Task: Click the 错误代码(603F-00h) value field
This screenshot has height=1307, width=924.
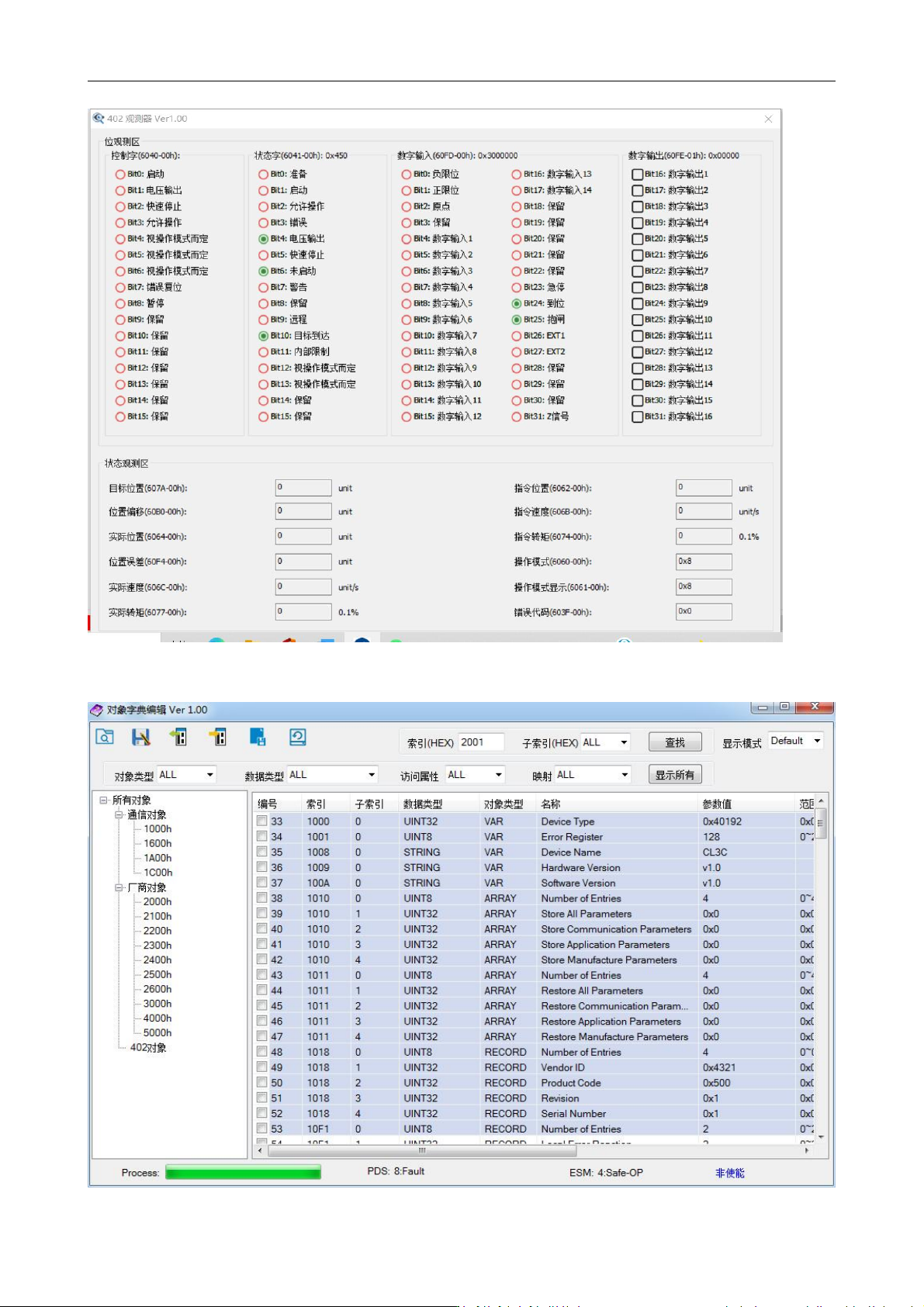Action: click(704, 611)
